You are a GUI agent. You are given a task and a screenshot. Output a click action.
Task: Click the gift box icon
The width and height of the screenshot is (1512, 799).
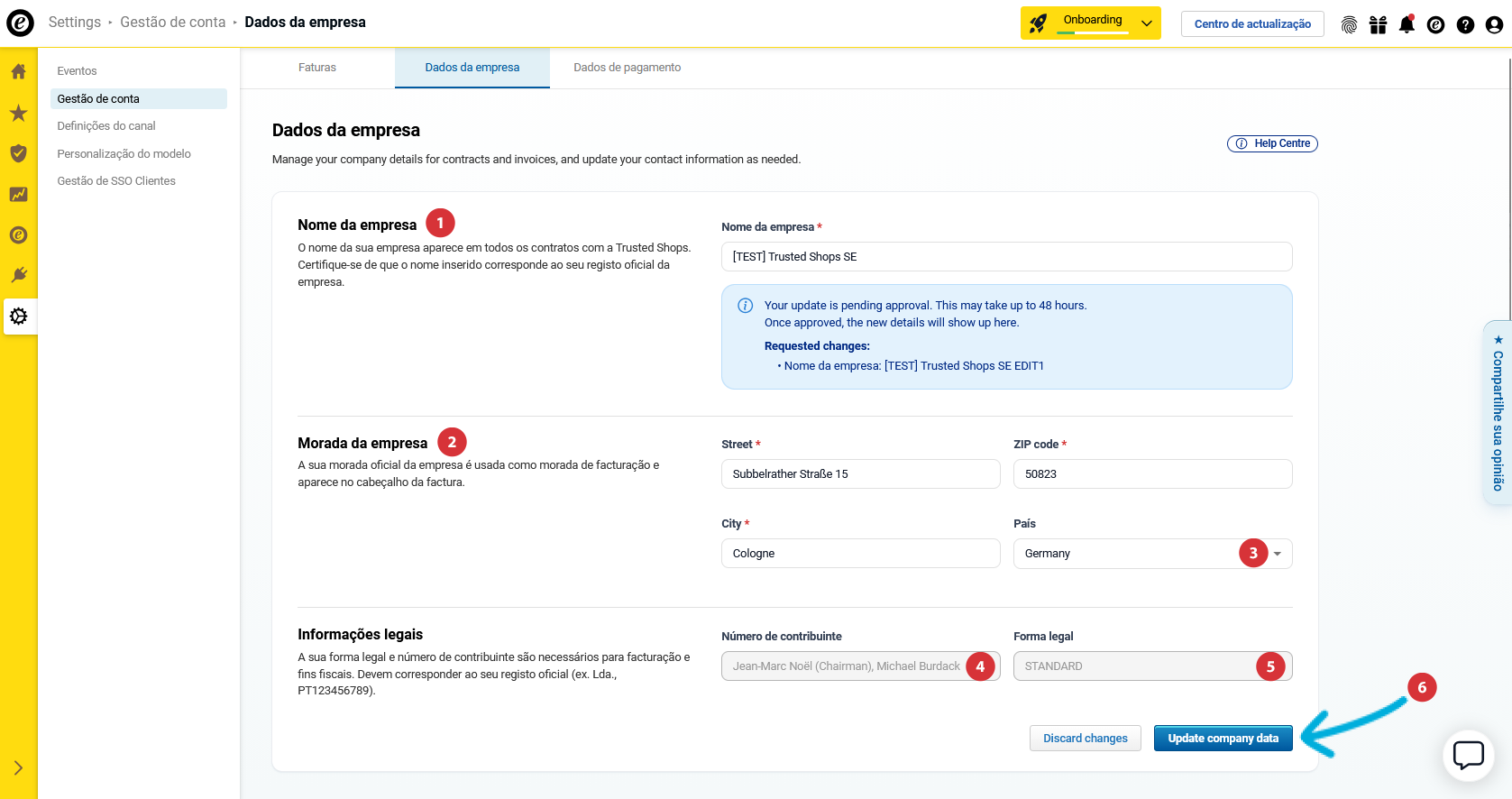pos(1378,24)
